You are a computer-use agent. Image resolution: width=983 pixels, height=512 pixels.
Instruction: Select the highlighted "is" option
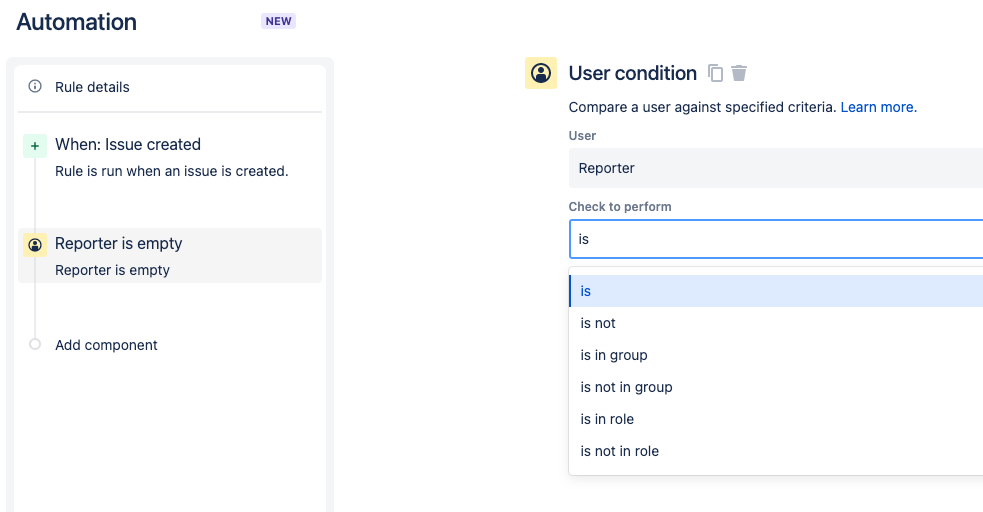pyautogui.click(x=775, y=291)
